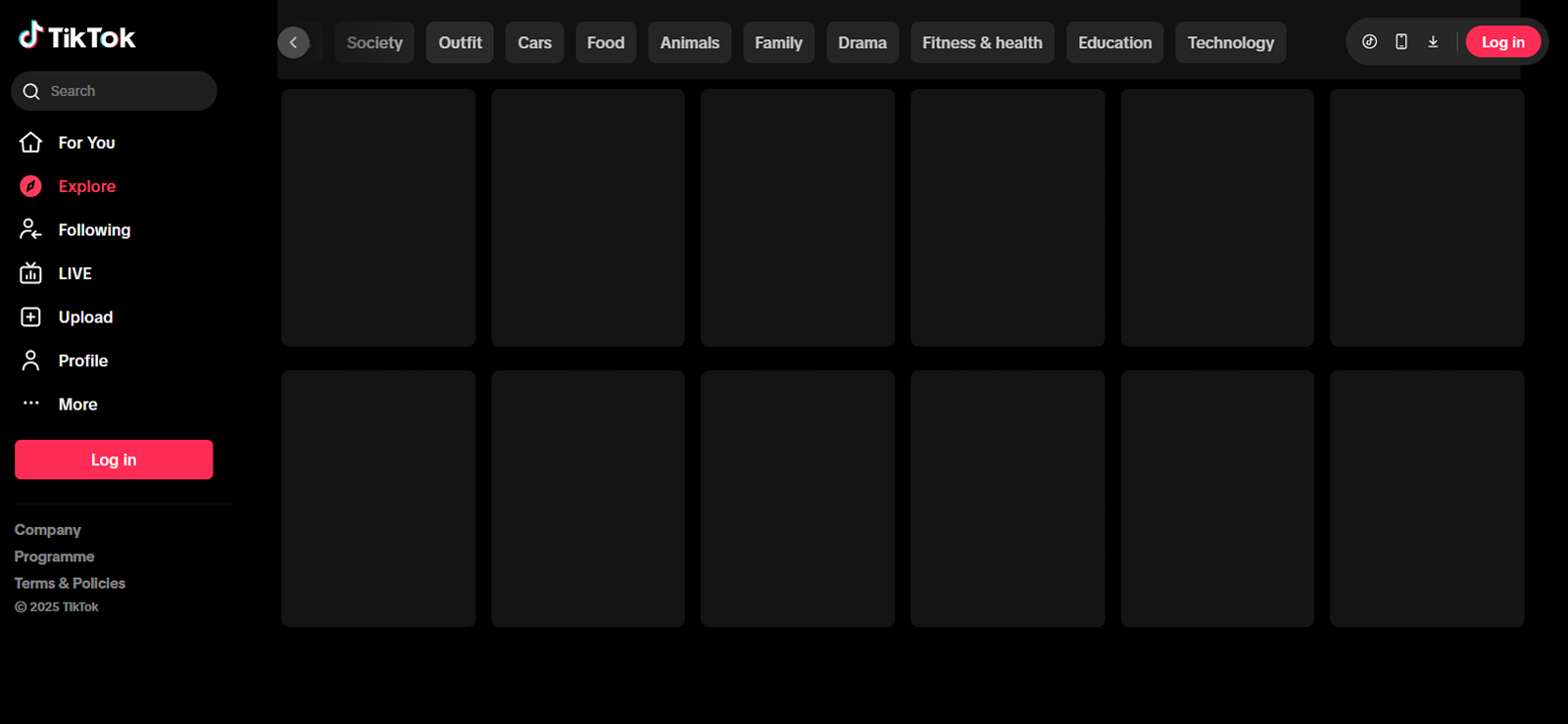Open the LIVE section
The height and width of the screenshot is (724, 1568).
(56, 273)
